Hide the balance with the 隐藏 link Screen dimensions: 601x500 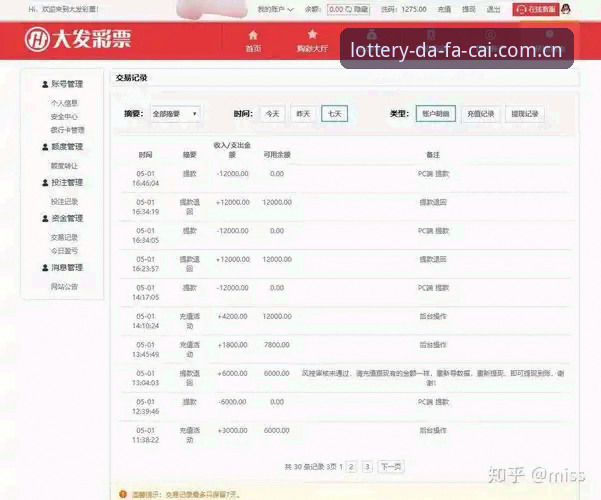pyautogui.click(x=361, y=9)
